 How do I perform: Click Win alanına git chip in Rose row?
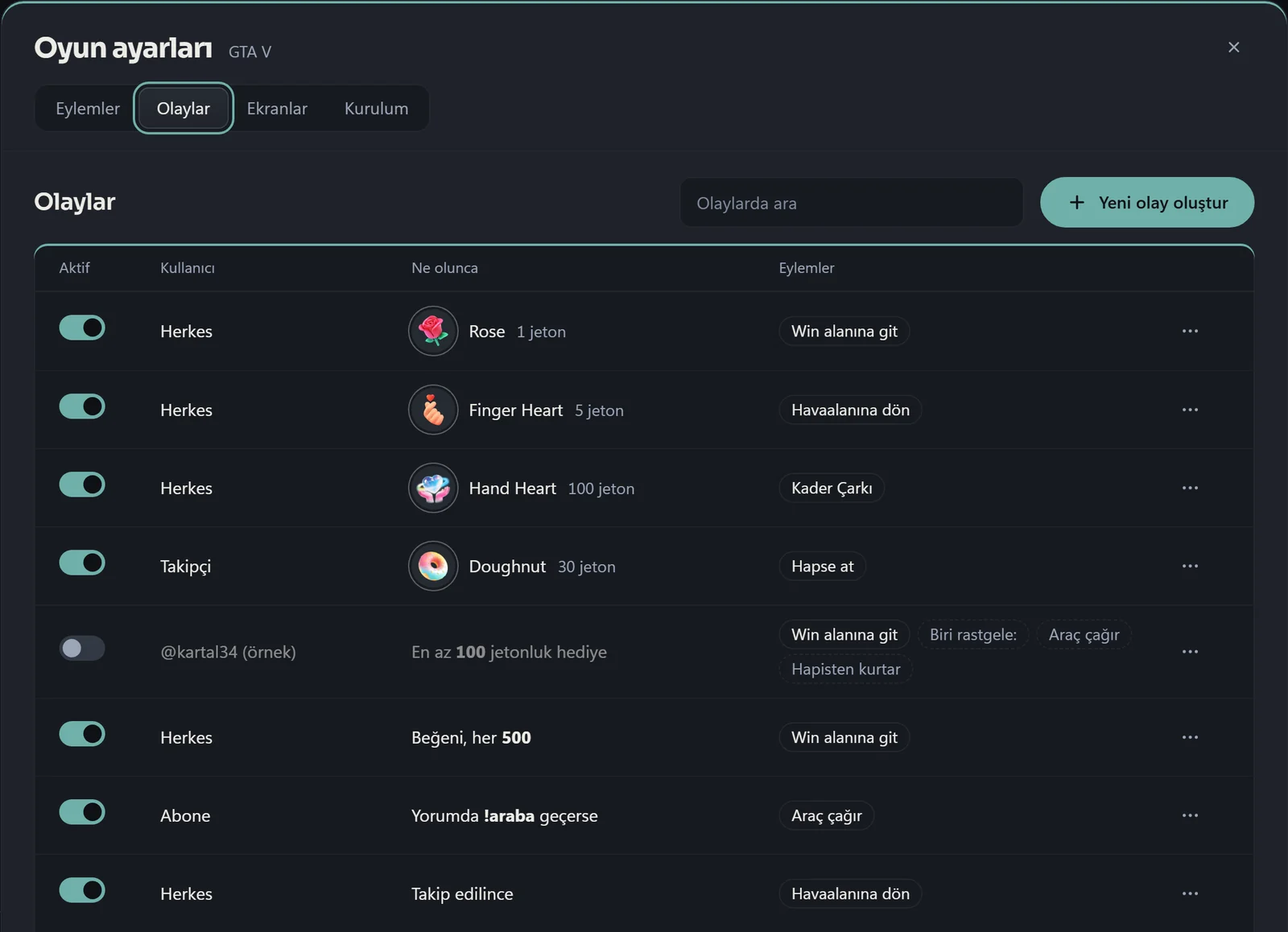point(844,331)
